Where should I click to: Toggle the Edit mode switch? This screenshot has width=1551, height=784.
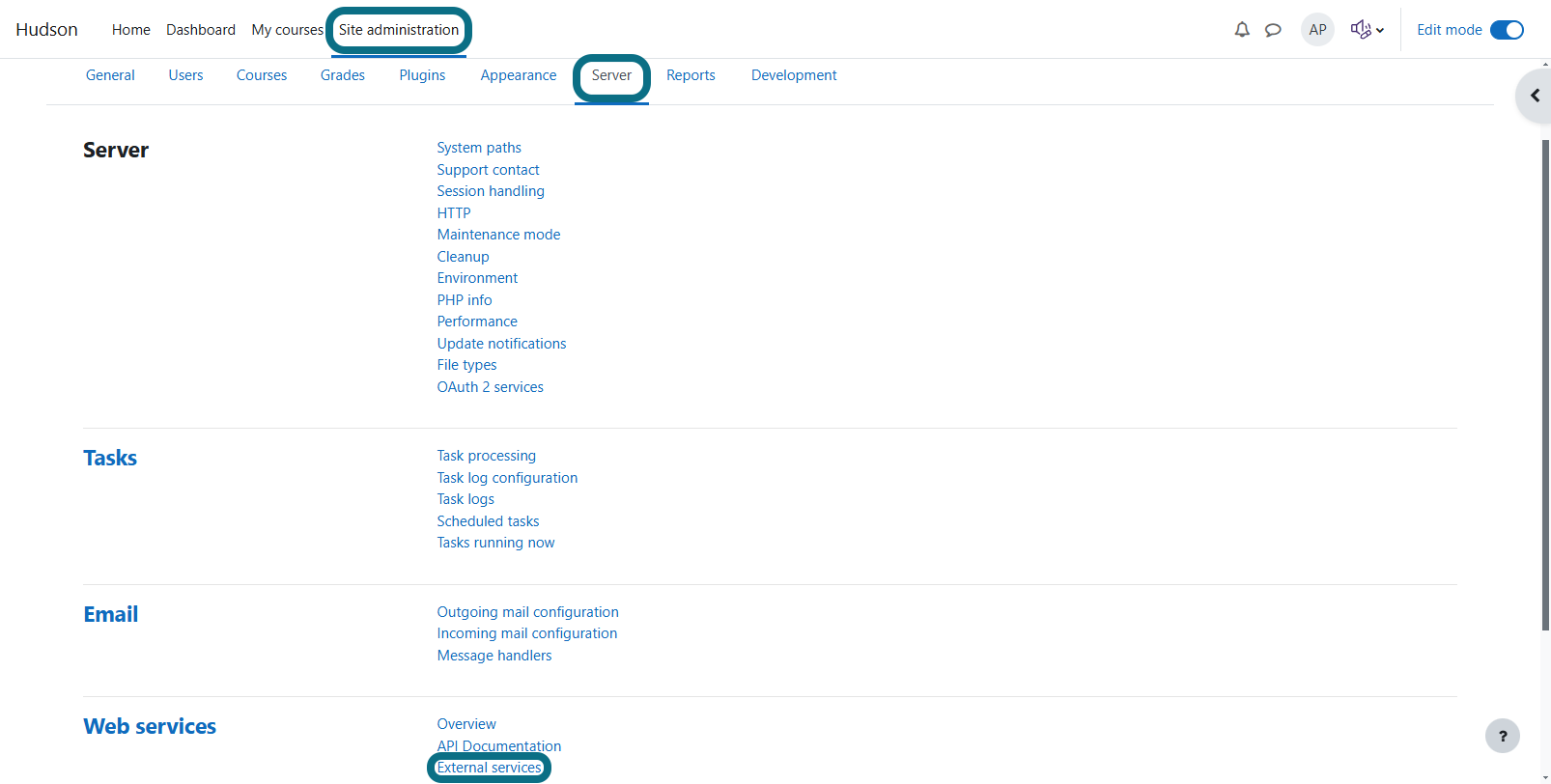pos(1507,30)
